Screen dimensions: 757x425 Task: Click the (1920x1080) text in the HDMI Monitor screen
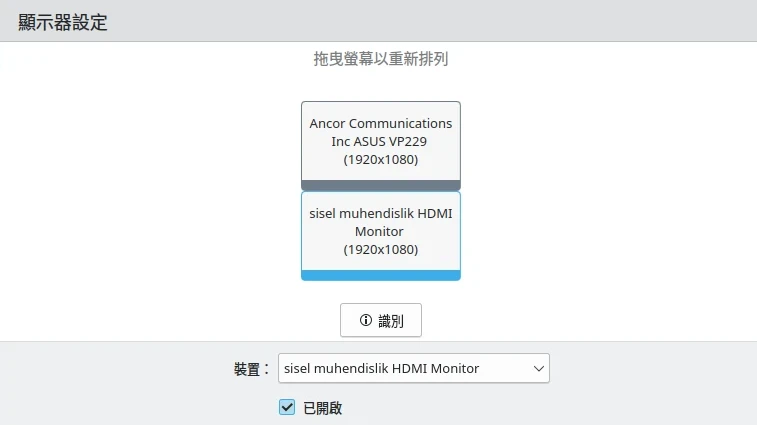(x=380, y=249)
